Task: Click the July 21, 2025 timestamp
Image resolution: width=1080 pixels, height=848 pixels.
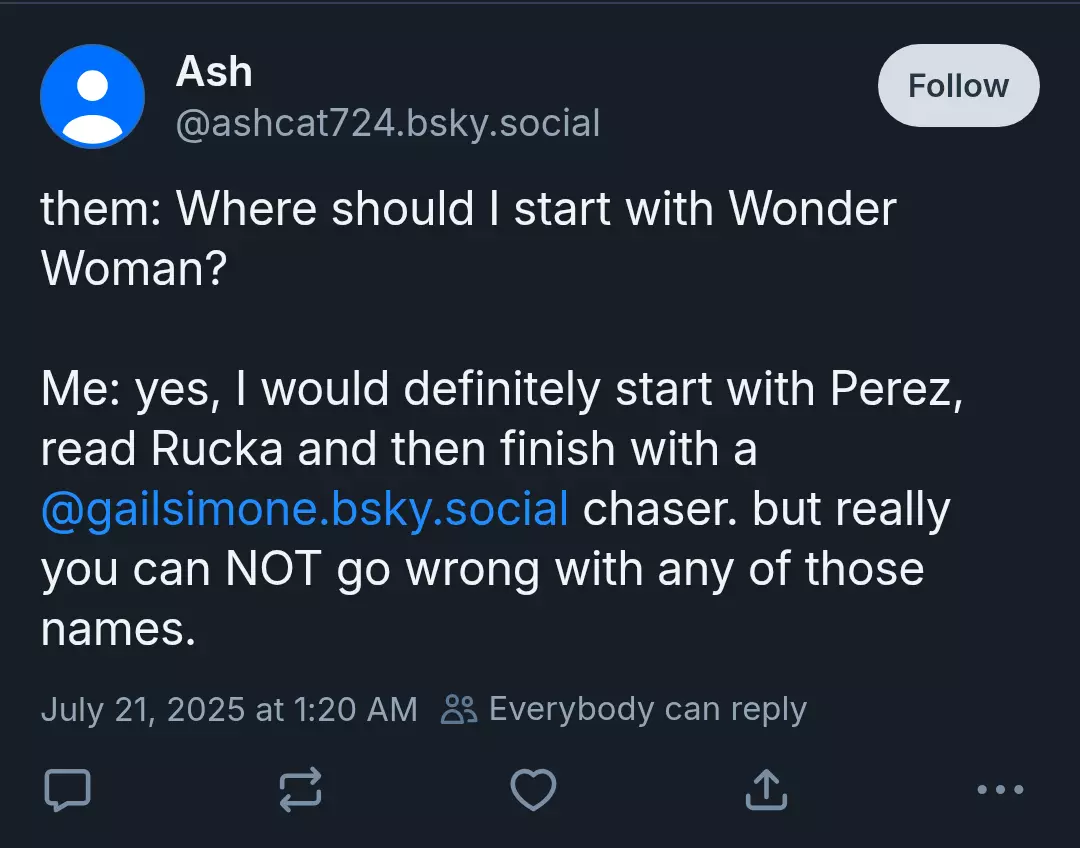Action: 229,710
